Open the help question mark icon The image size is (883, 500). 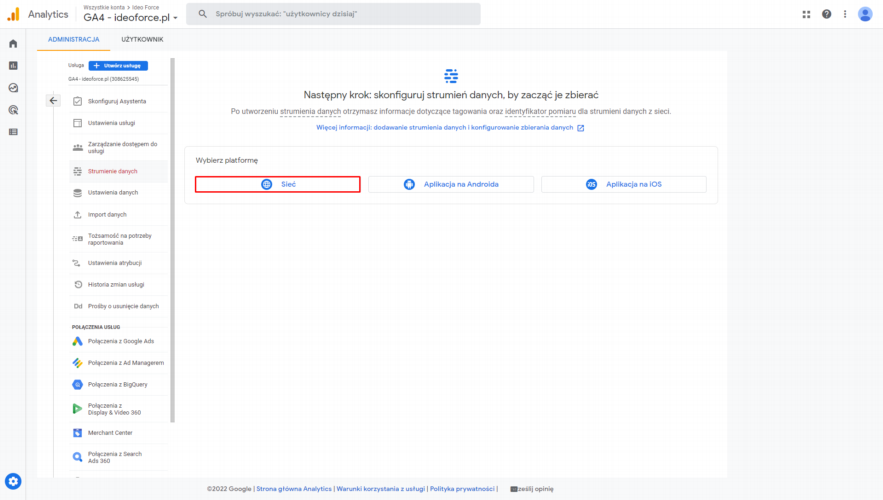(827, 14)
